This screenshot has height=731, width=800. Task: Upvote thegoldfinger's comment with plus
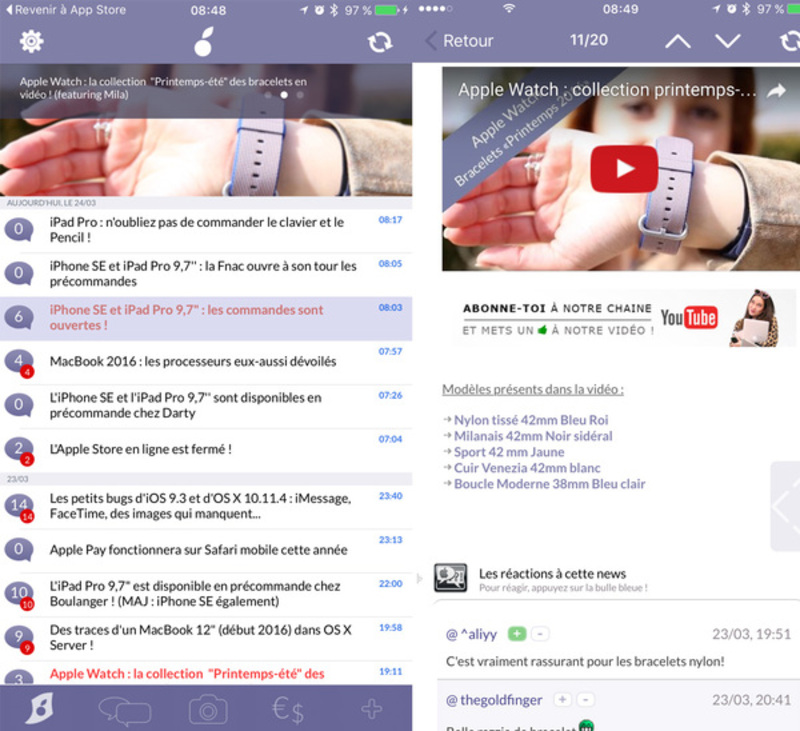pos(563,699)
